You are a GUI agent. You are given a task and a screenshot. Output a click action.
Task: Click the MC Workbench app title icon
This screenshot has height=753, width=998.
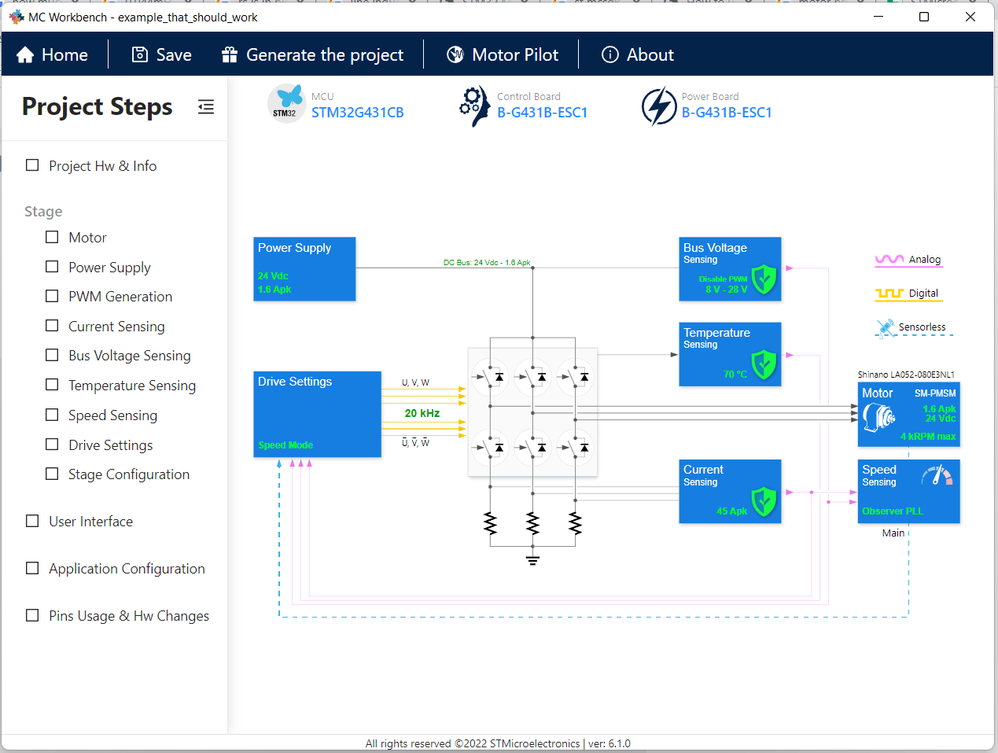point(17,17)
